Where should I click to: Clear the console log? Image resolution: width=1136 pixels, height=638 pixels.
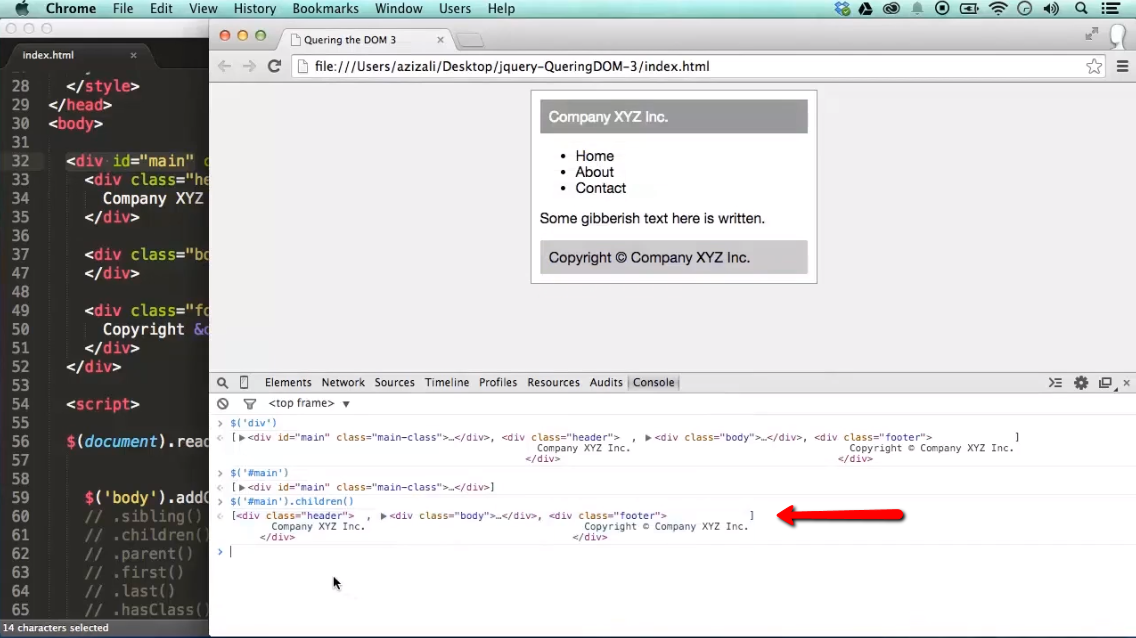(223, 403)
